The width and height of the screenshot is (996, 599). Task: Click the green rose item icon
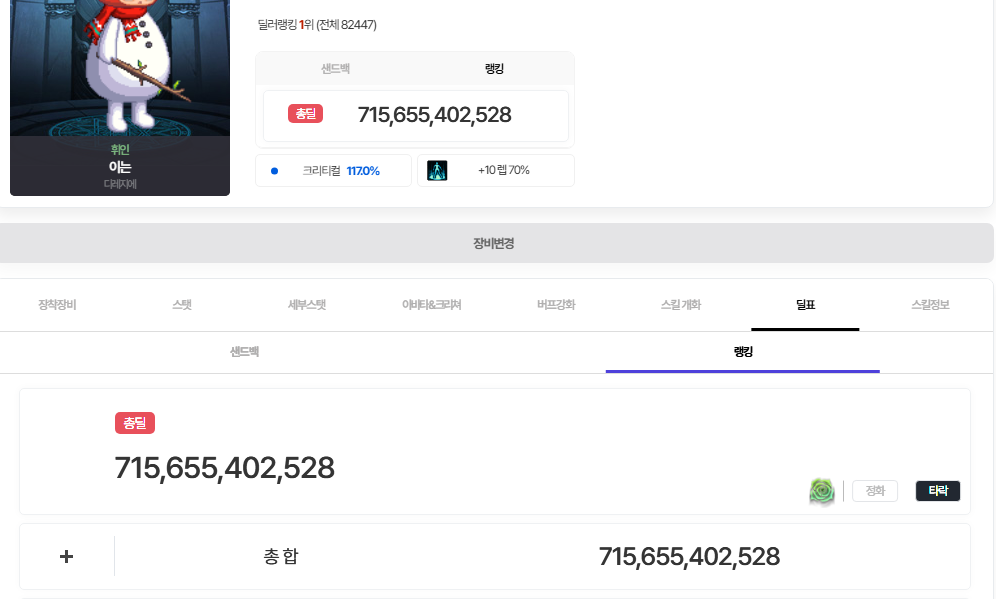click(x=822, y=491)
